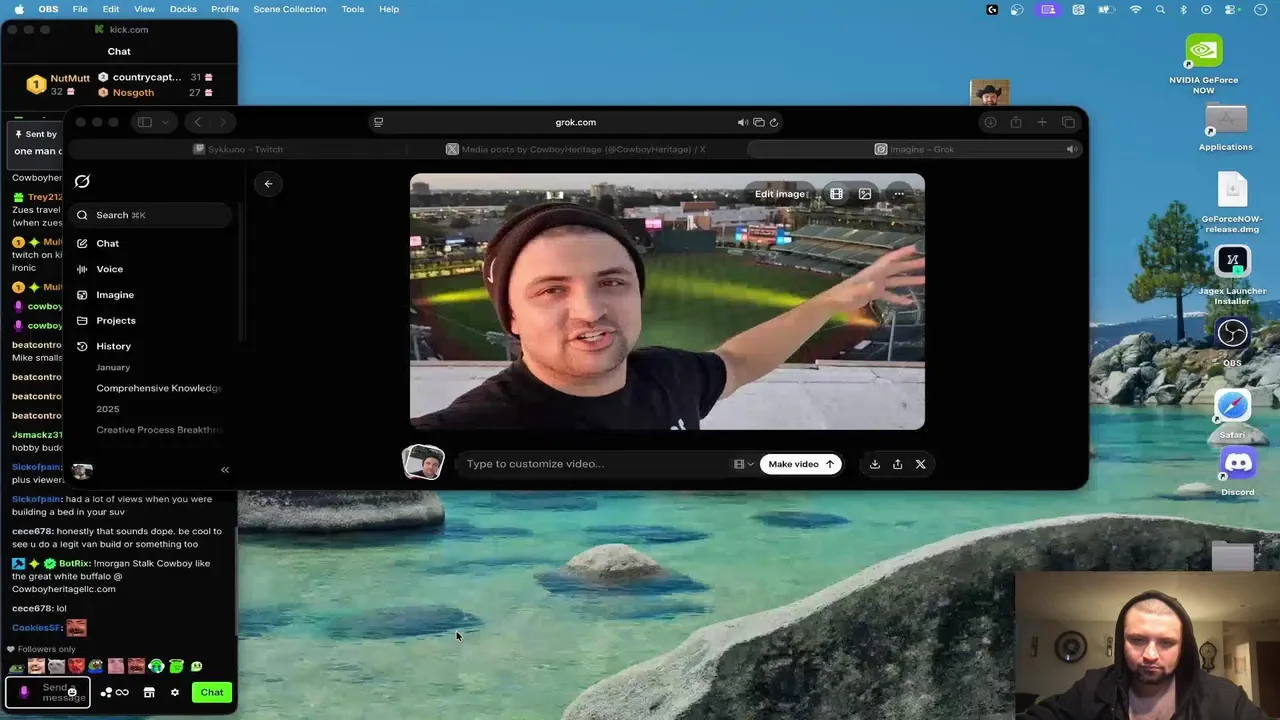The width and height of the screenshot is (1280, 720).
Task: Open Comprehensive Knowledge history entry
Action: pos(159,388)
